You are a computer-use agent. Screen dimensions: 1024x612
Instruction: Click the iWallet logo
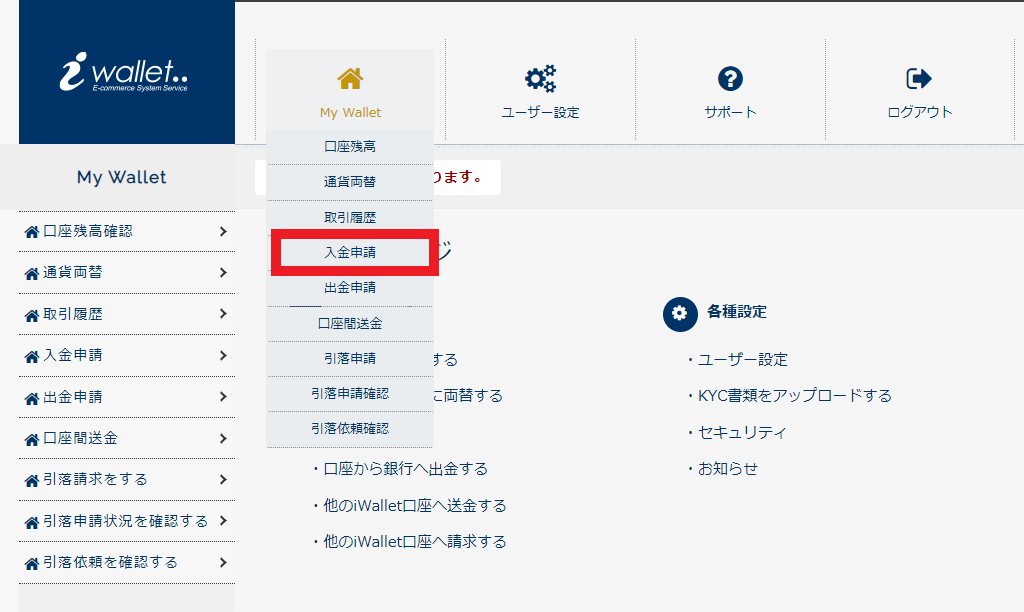click(124, 72)
